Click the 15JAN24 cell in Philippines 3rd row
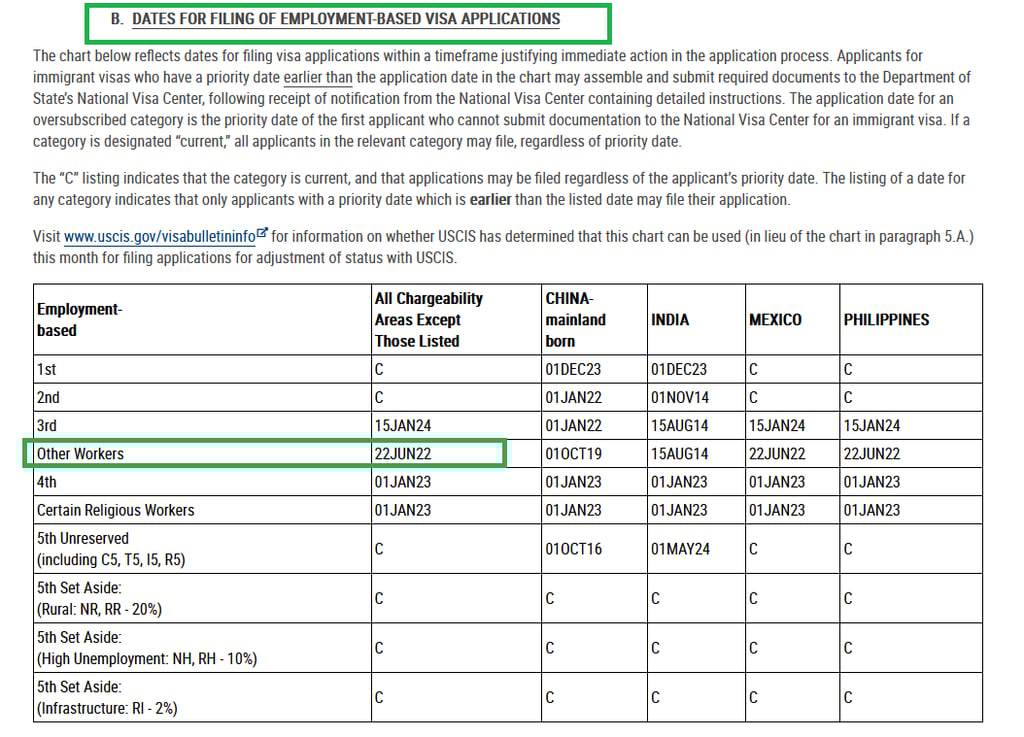This screenshot has height=737, width=1024. point(872,426)
